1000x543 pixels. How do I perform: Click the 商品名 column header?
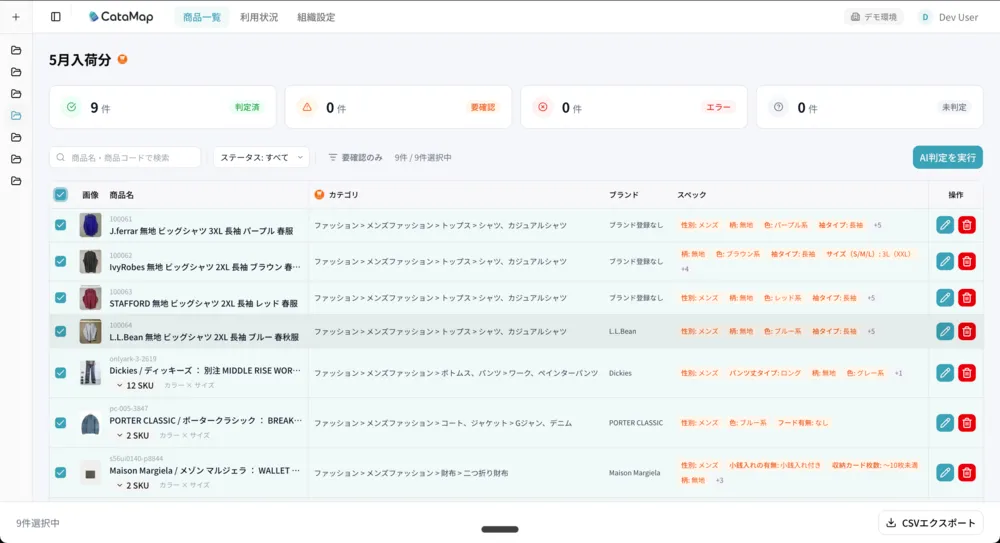(121, 195)
